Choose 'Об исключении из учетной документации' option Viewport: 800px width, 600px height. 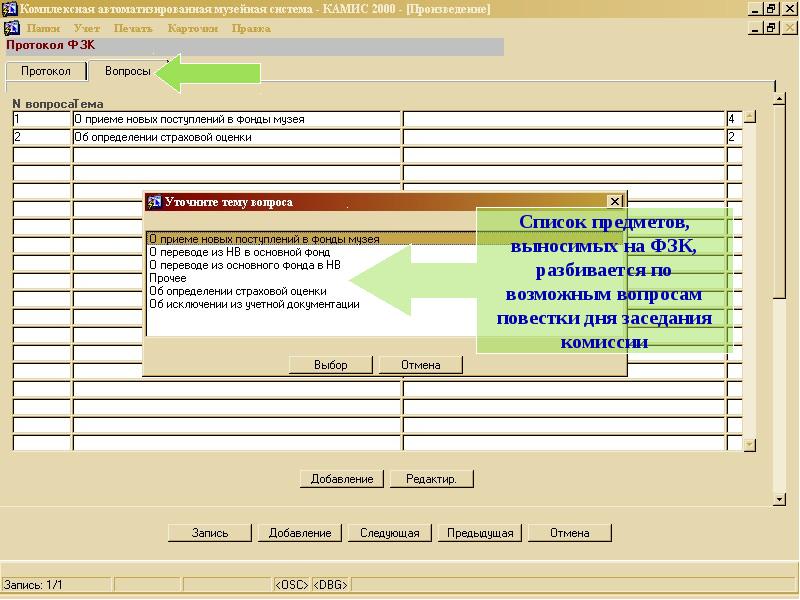point(254,305)
